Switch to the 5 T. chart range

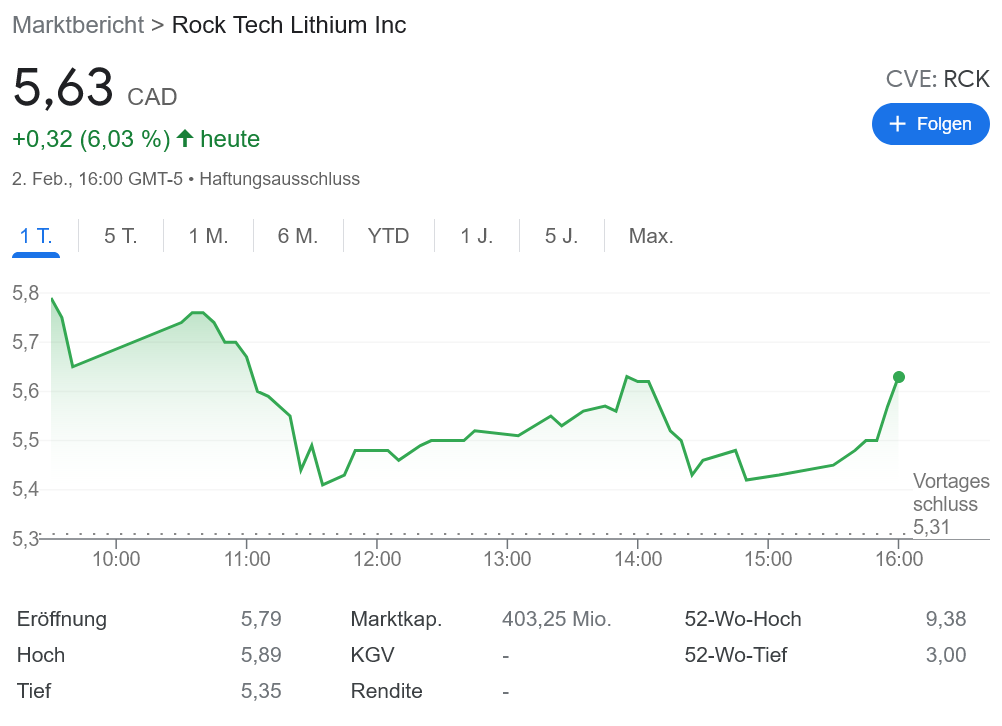click(x=119, y=236)
